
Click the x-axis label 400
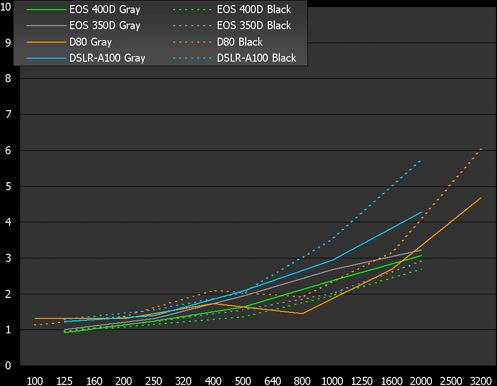pos(213,381)
